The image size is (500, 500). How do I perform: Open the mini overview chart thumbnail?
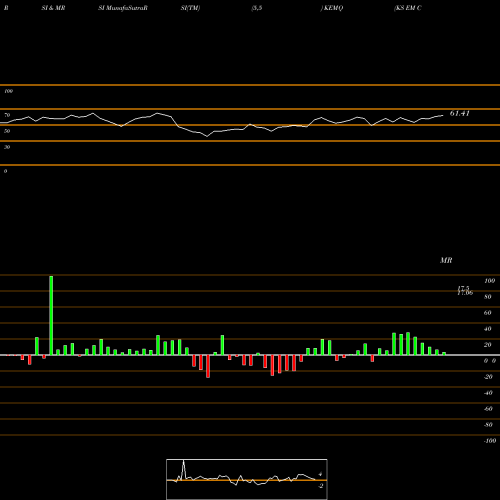[247, 479]
